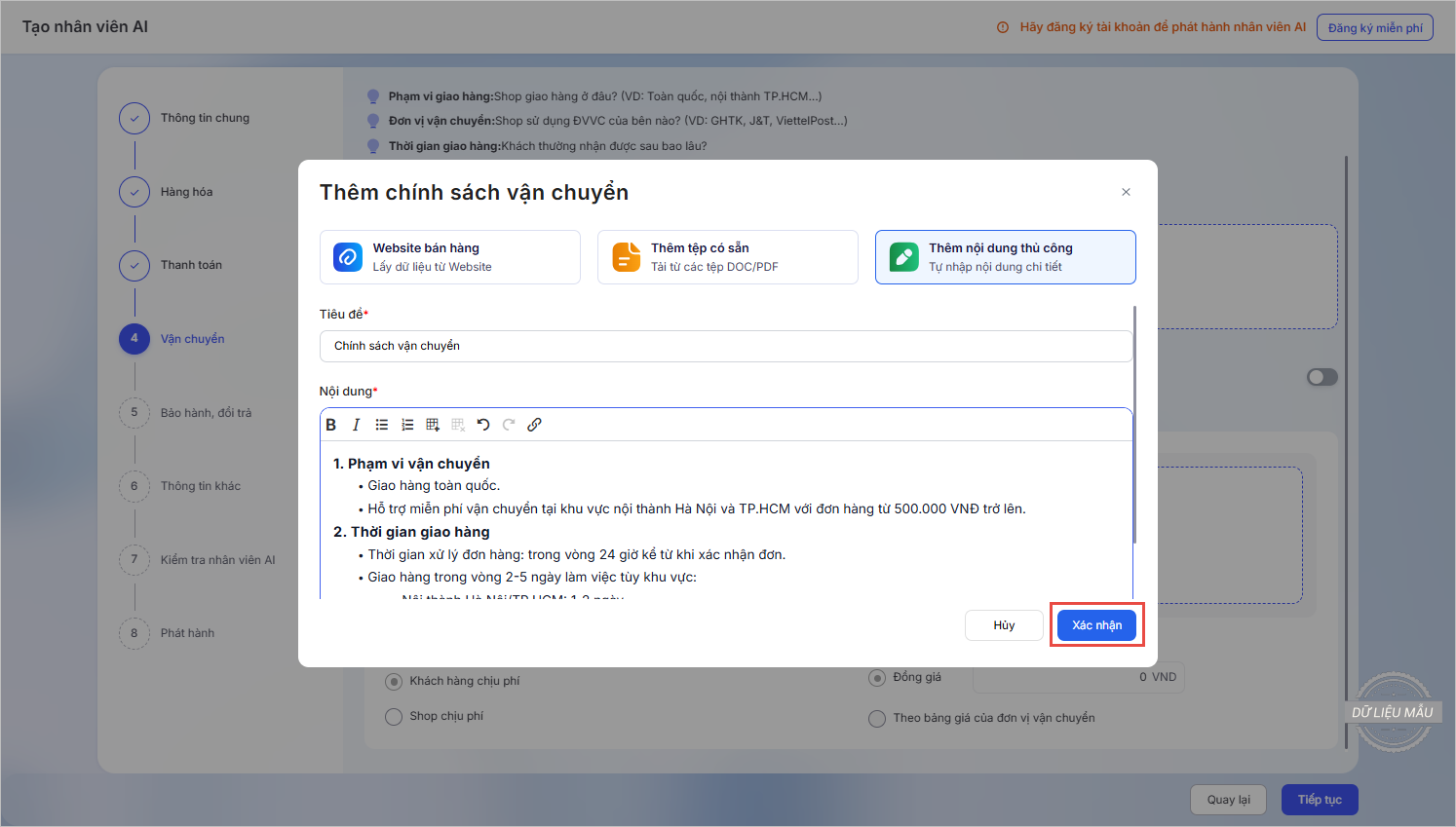The width and height of the screenshot is (1456, 827).
Task: Undo the last edit
Action: pos(483,425)
